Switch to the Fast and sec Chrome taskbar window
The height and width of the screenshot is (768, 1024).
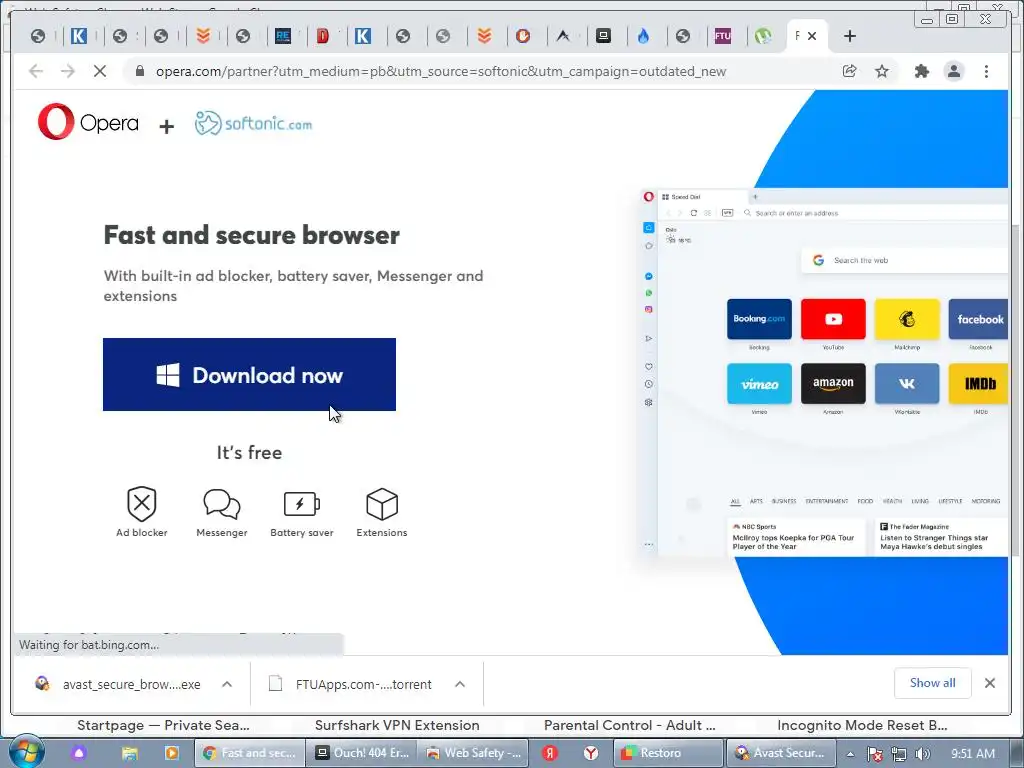pyautogui.click(x=249, y=753)
